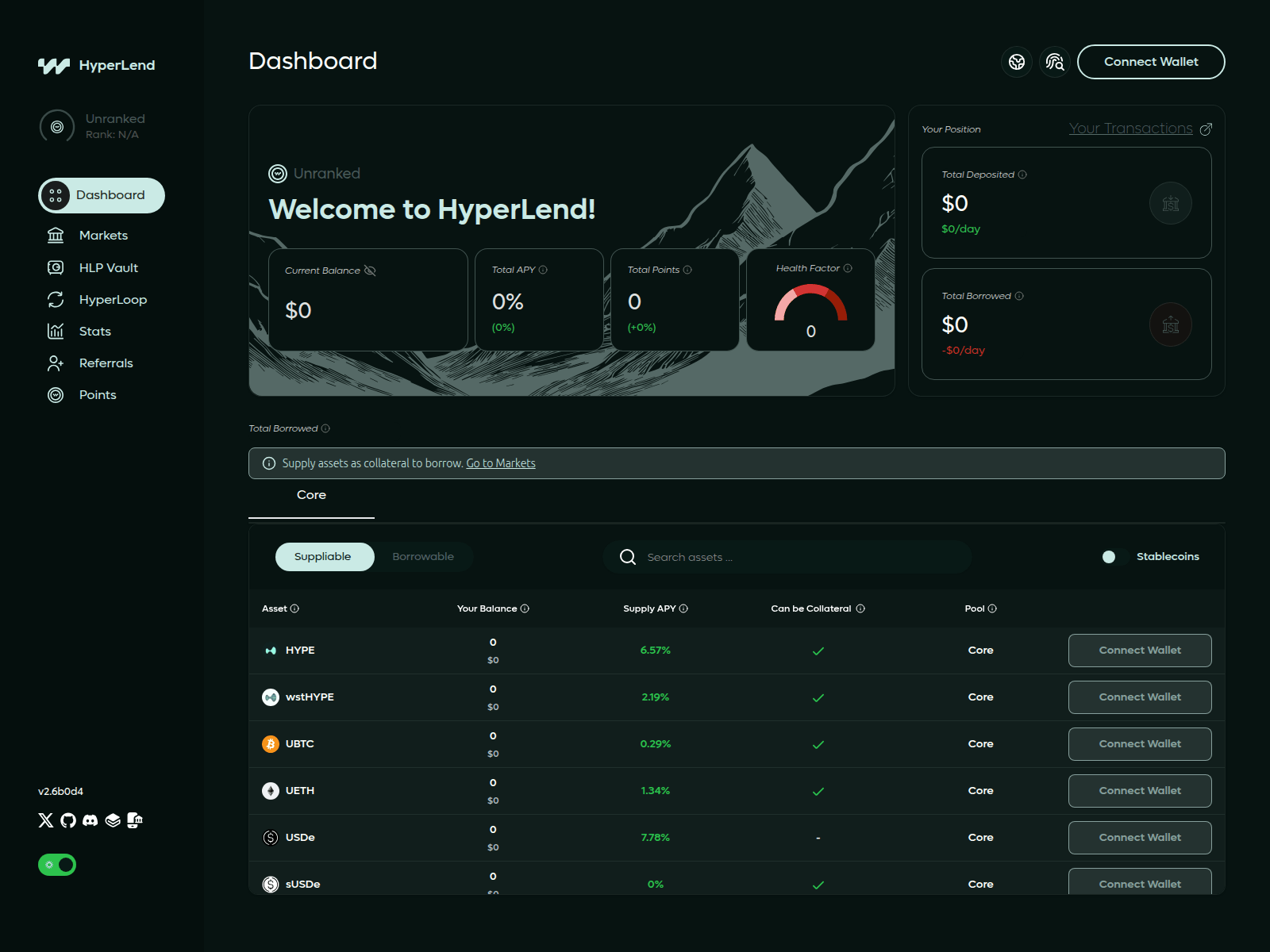1270x952 pixels.
Task: Click the info icon beside Health Factor
Action: click(x=848, y=268)
